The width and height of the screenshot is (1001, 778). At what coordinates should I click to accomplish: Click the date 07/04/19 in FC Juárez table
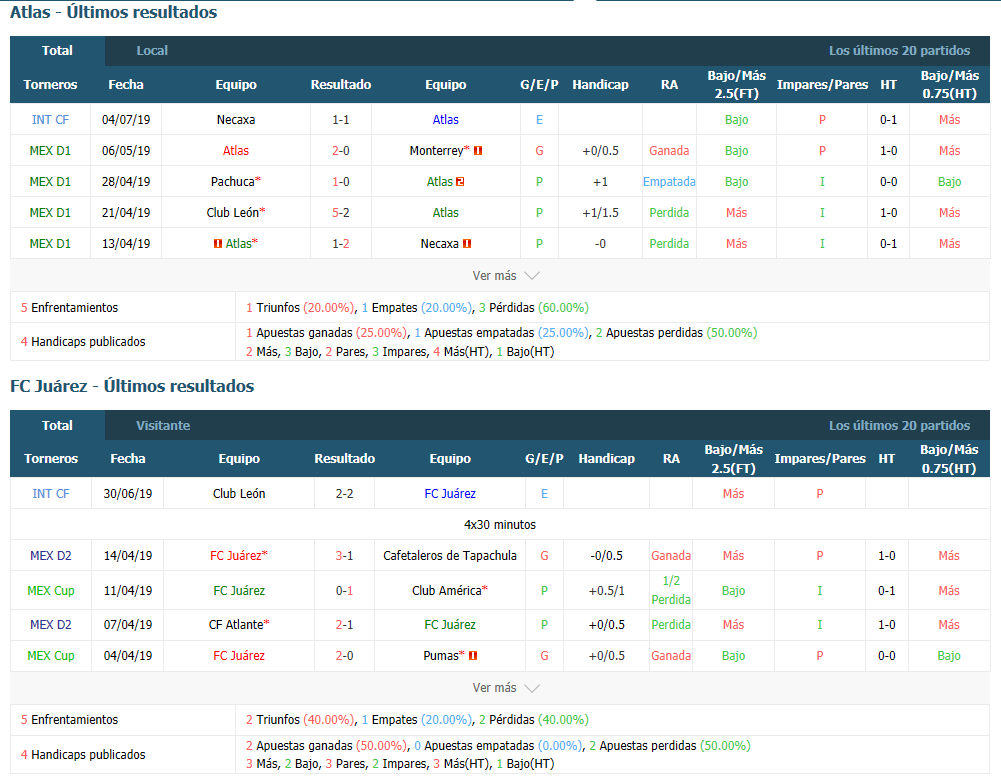tap(128, 625)
